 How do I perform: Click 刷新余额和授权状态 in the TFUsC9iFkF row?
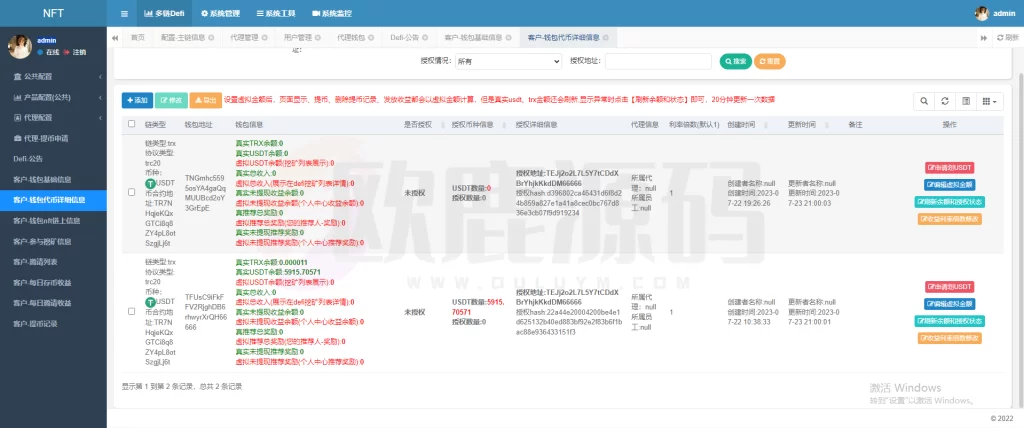(x=950, y=321)
